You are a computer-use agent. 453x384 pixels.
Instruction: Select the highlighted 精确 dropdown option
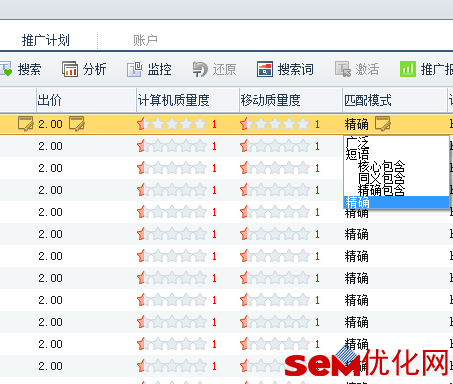[x=396, y=202]
